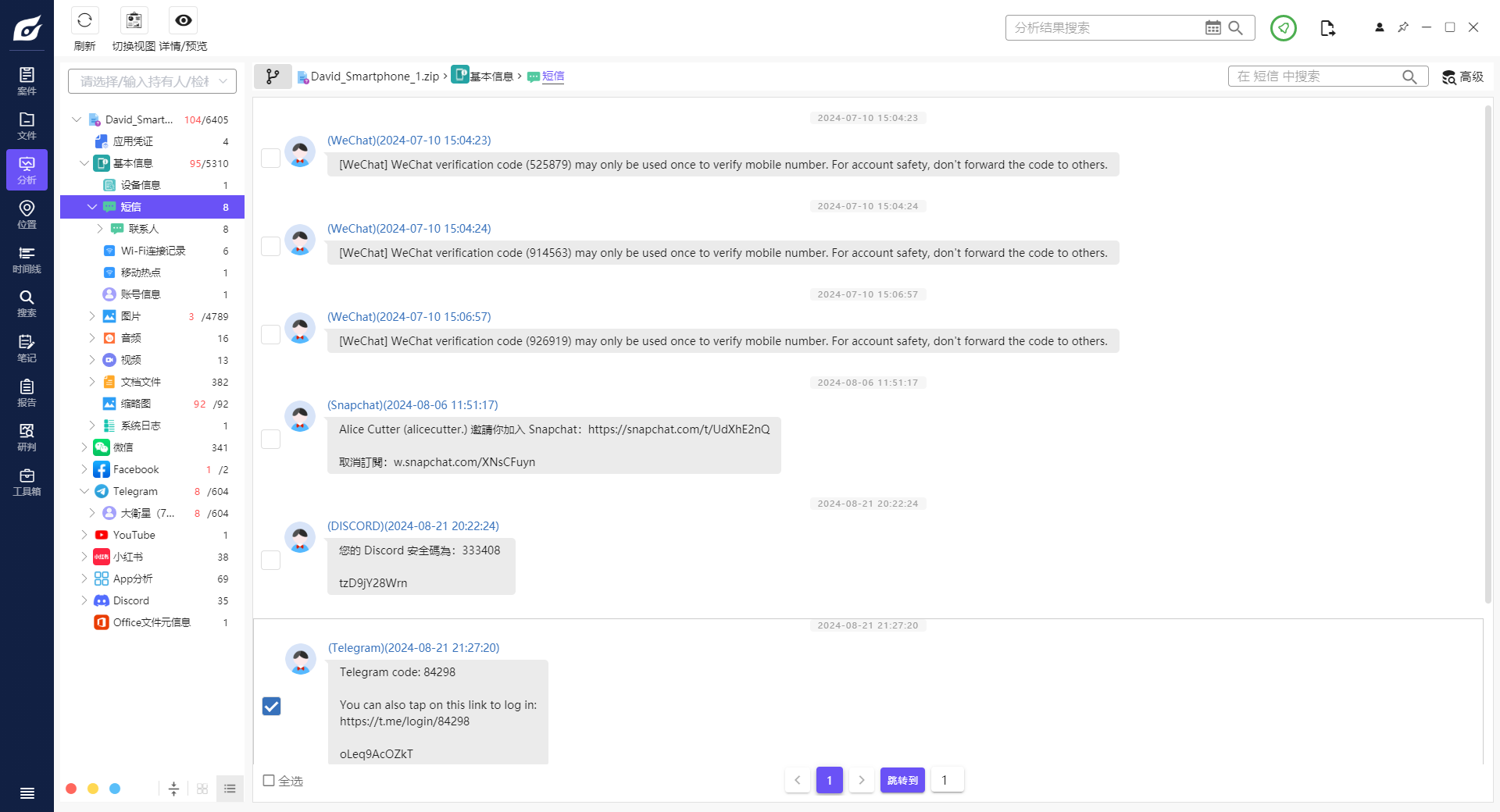Click the 跳转到 jump button
This screenshot has height=812, width=1500.
pos(902,780)
